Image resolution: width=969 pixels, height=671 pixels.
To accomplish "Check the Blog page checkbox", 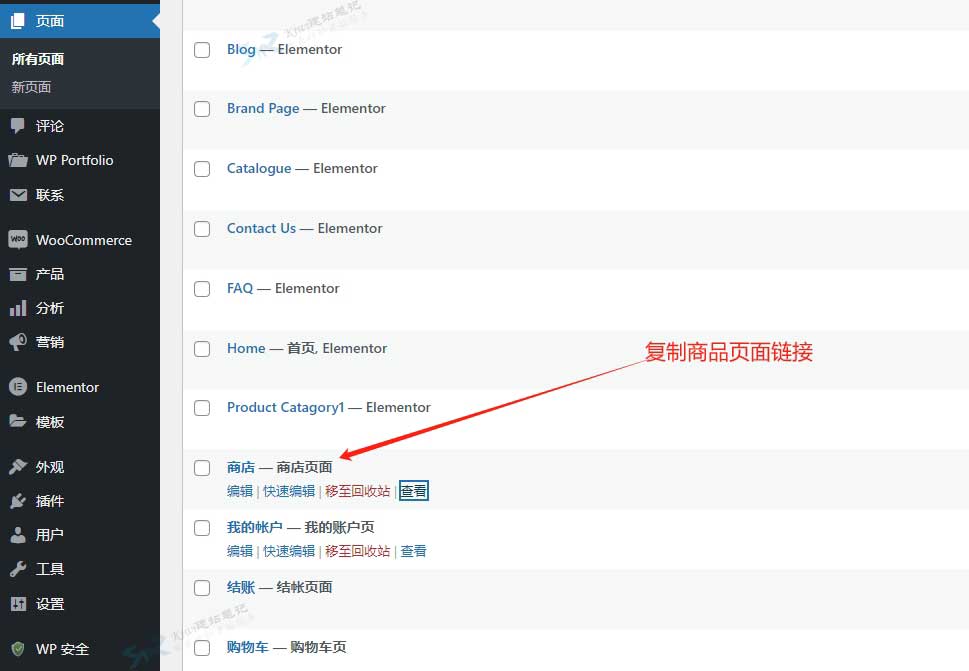I will tap(202, 49).
